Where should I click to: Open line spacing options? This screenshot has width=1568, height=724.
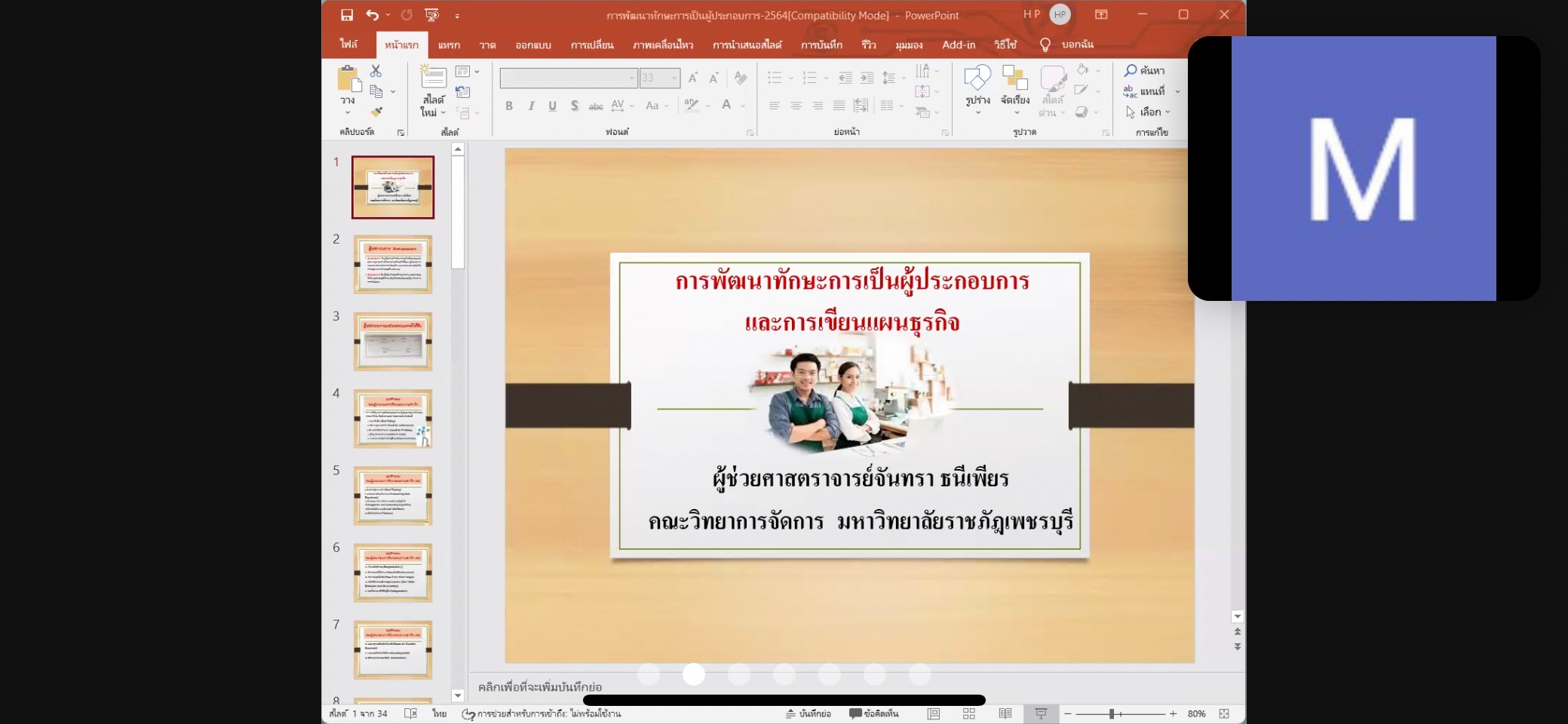[893, 78]
